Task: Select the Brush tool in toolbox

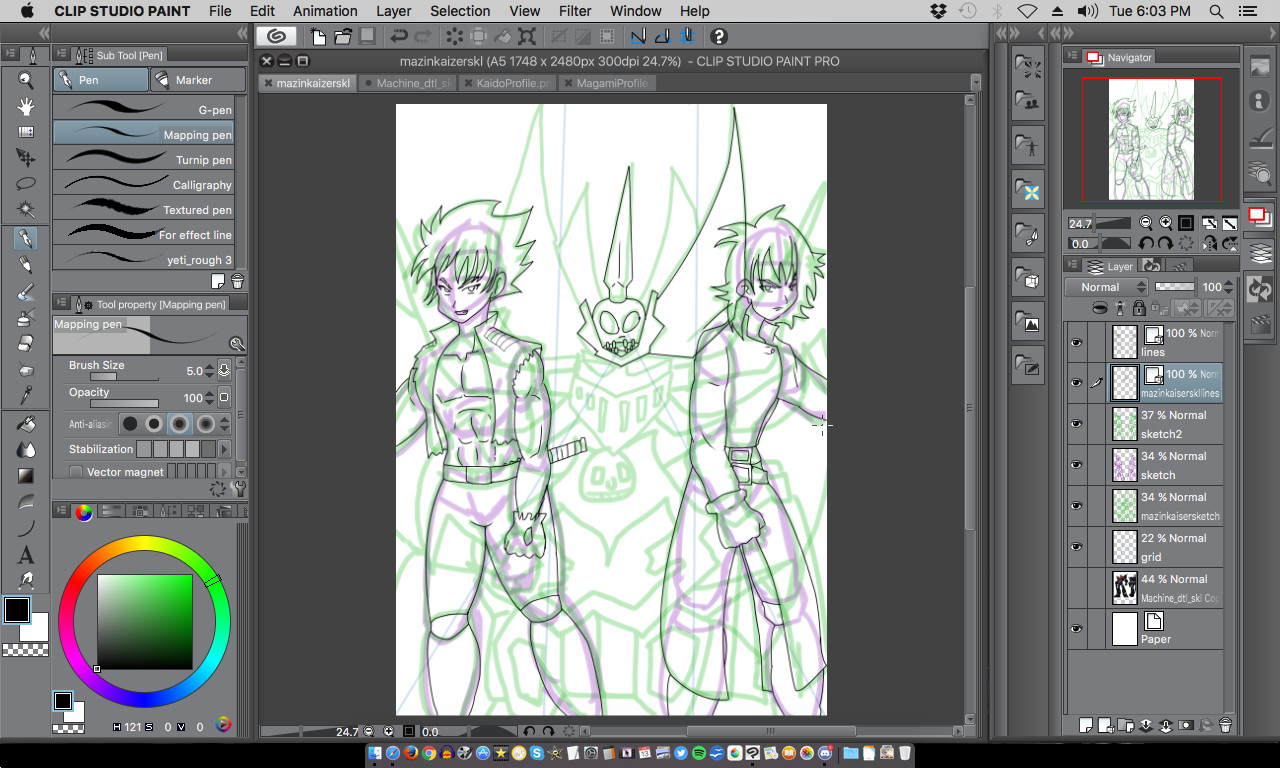Action: point(26,292)
